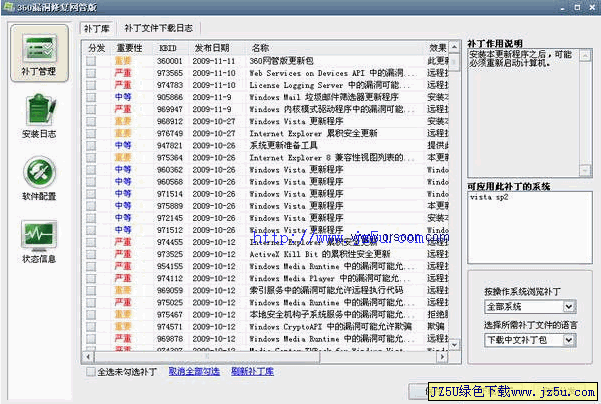Toggle the 全选未勾选补丁 checkbox
This screenshot has width=601, height=404.
point(91,371)
